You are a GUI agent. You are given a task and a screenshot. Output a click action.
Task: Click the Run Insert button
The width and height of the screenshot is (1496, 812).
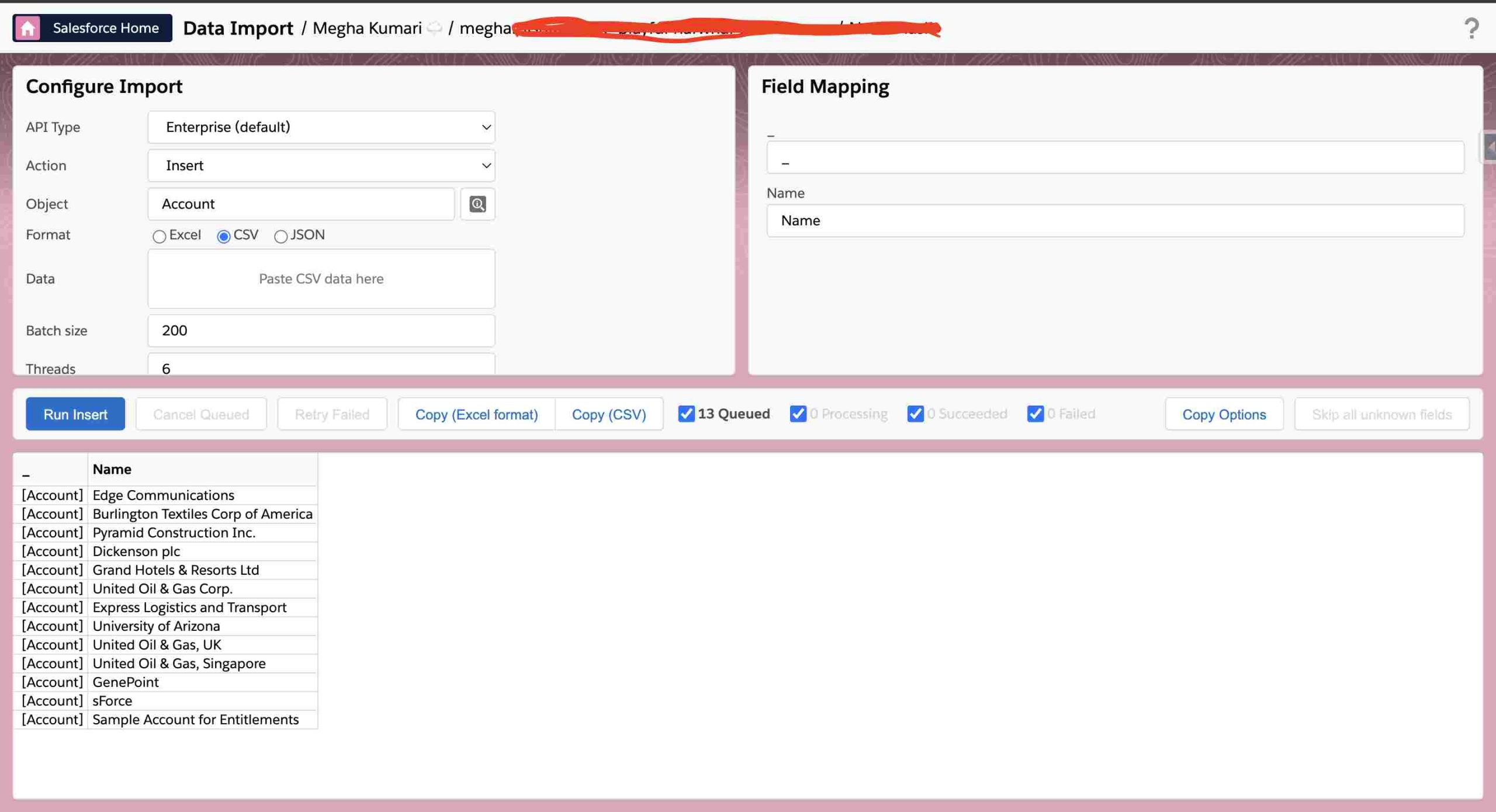[x=75, y=414]
